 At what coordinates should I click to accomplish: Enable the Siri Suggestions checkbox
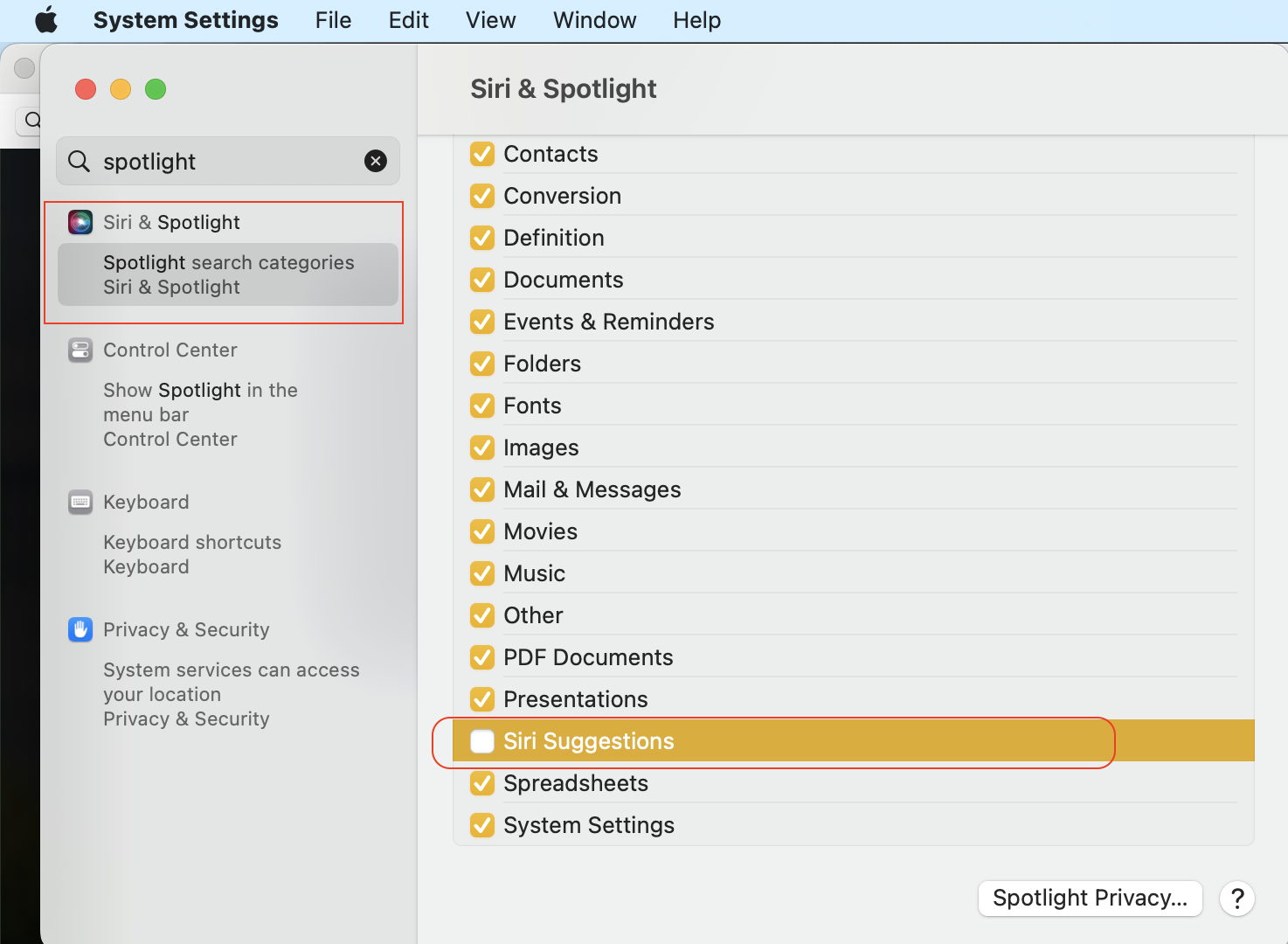[482, 741]
